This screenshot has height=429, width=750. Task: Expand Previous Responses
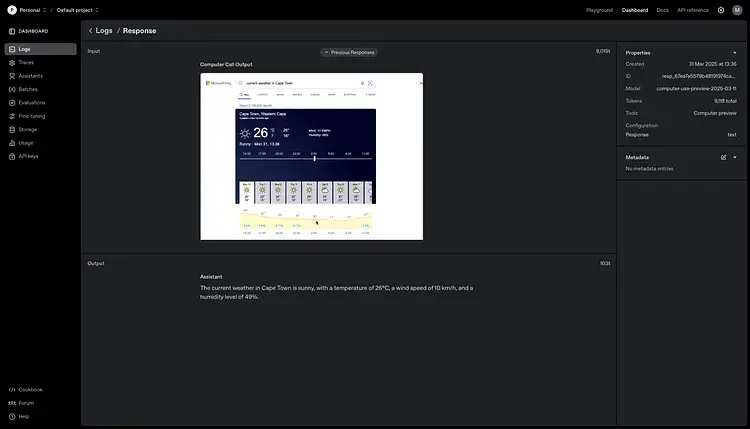click(x=349, y=52)
